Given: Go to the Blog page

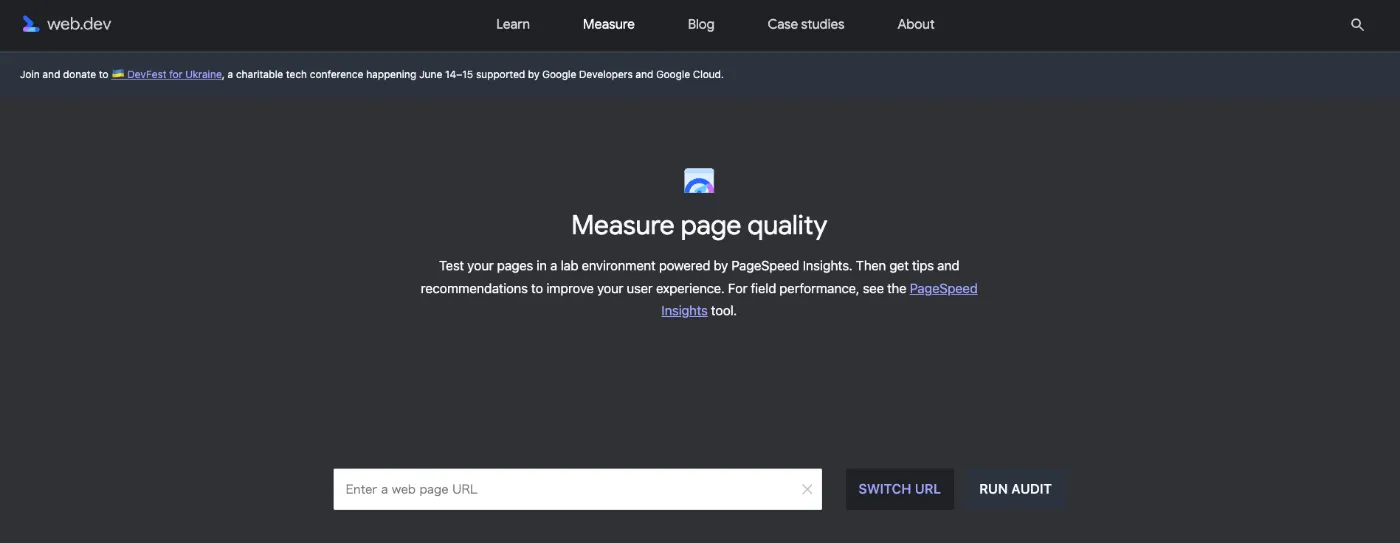Looking at the screenshot, I should tap(701, 24).
